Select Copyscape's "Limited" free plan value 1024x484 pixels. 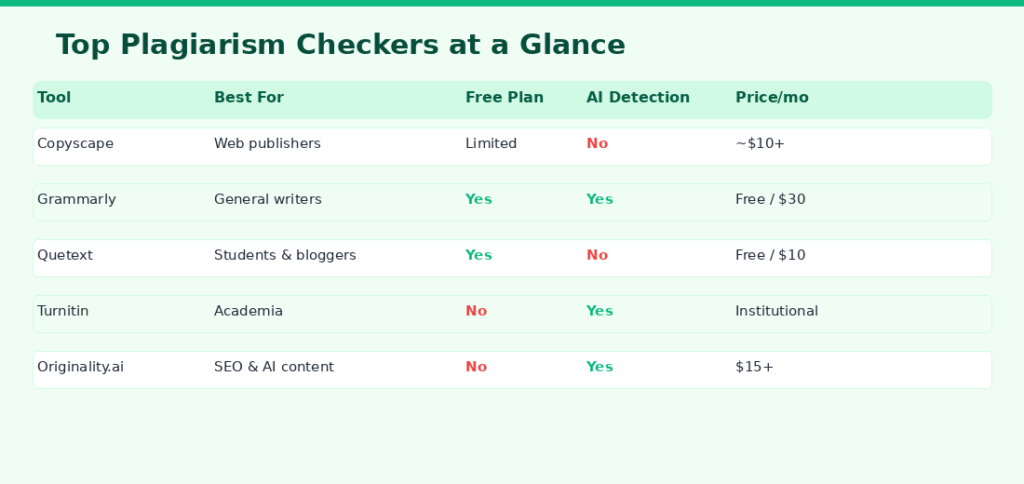pyautogui.click(x=491, y=144)
